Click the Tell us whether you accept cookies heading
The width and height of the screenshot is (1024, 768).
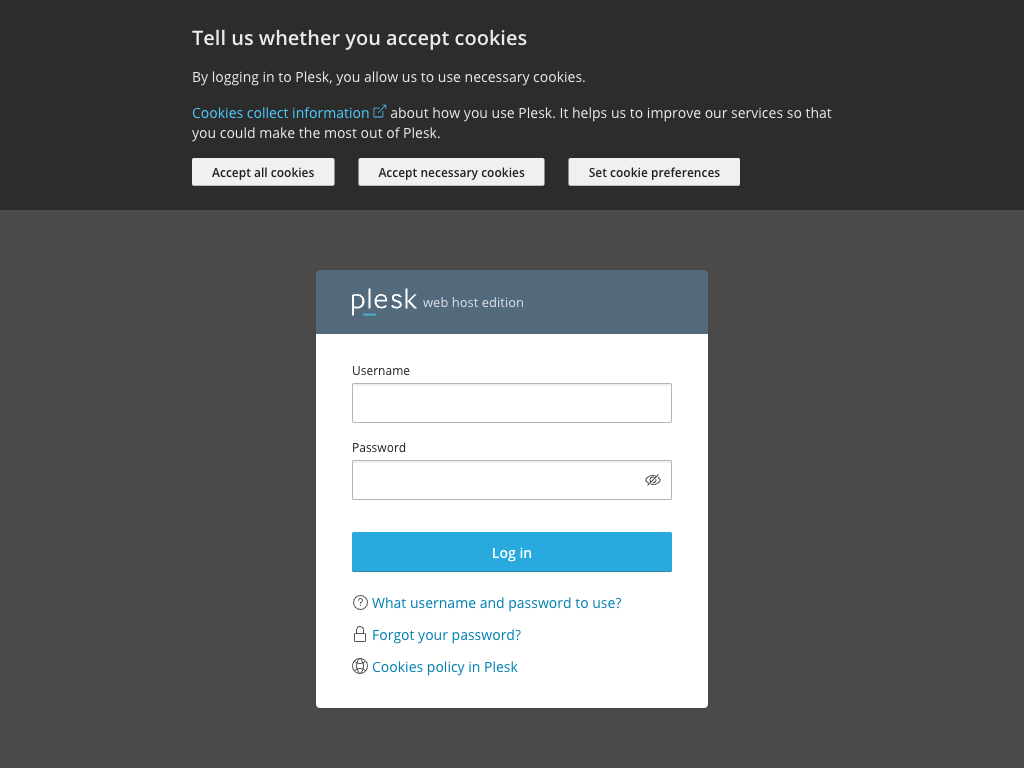coord(359,38)
